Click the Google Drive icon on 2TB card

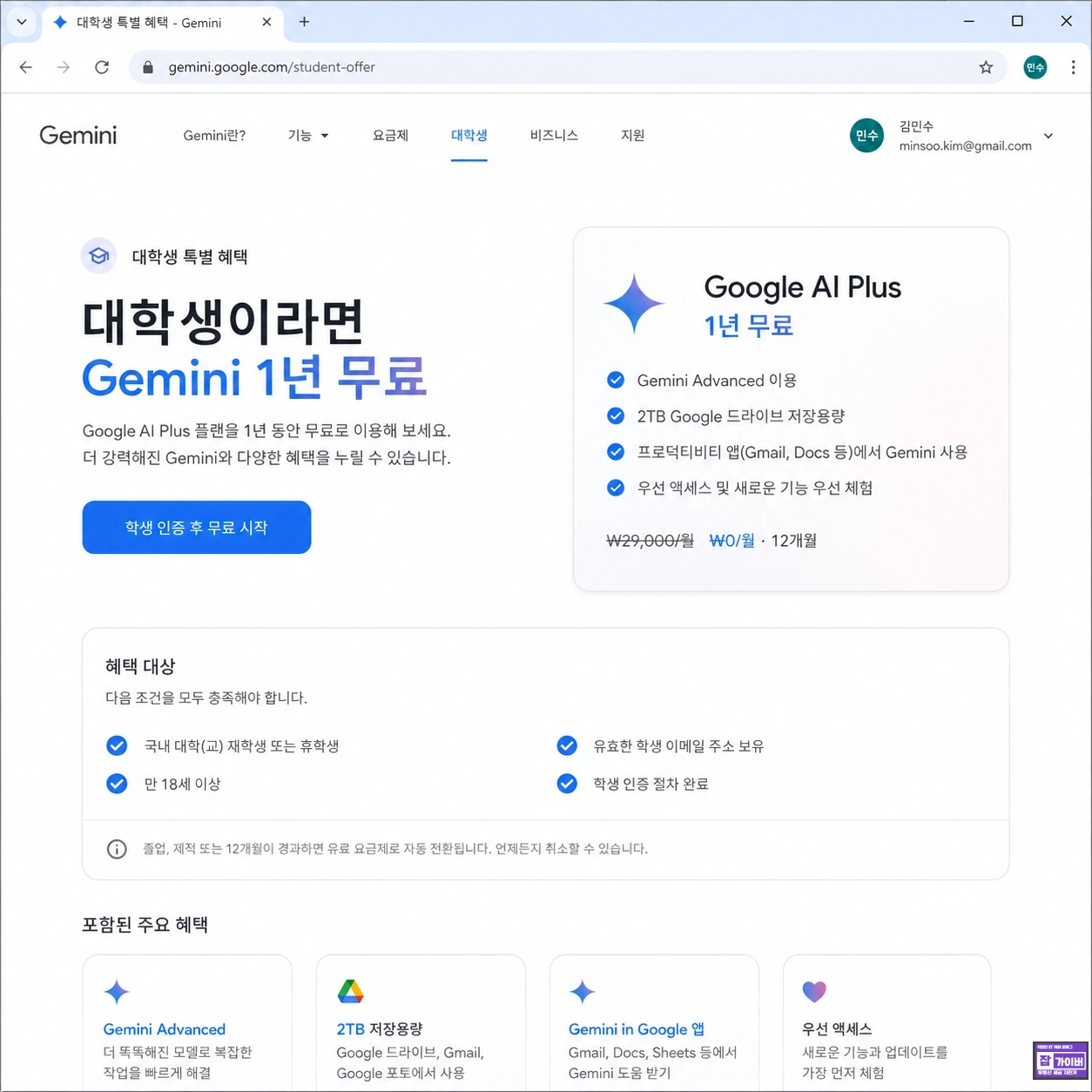click(350, 991)
